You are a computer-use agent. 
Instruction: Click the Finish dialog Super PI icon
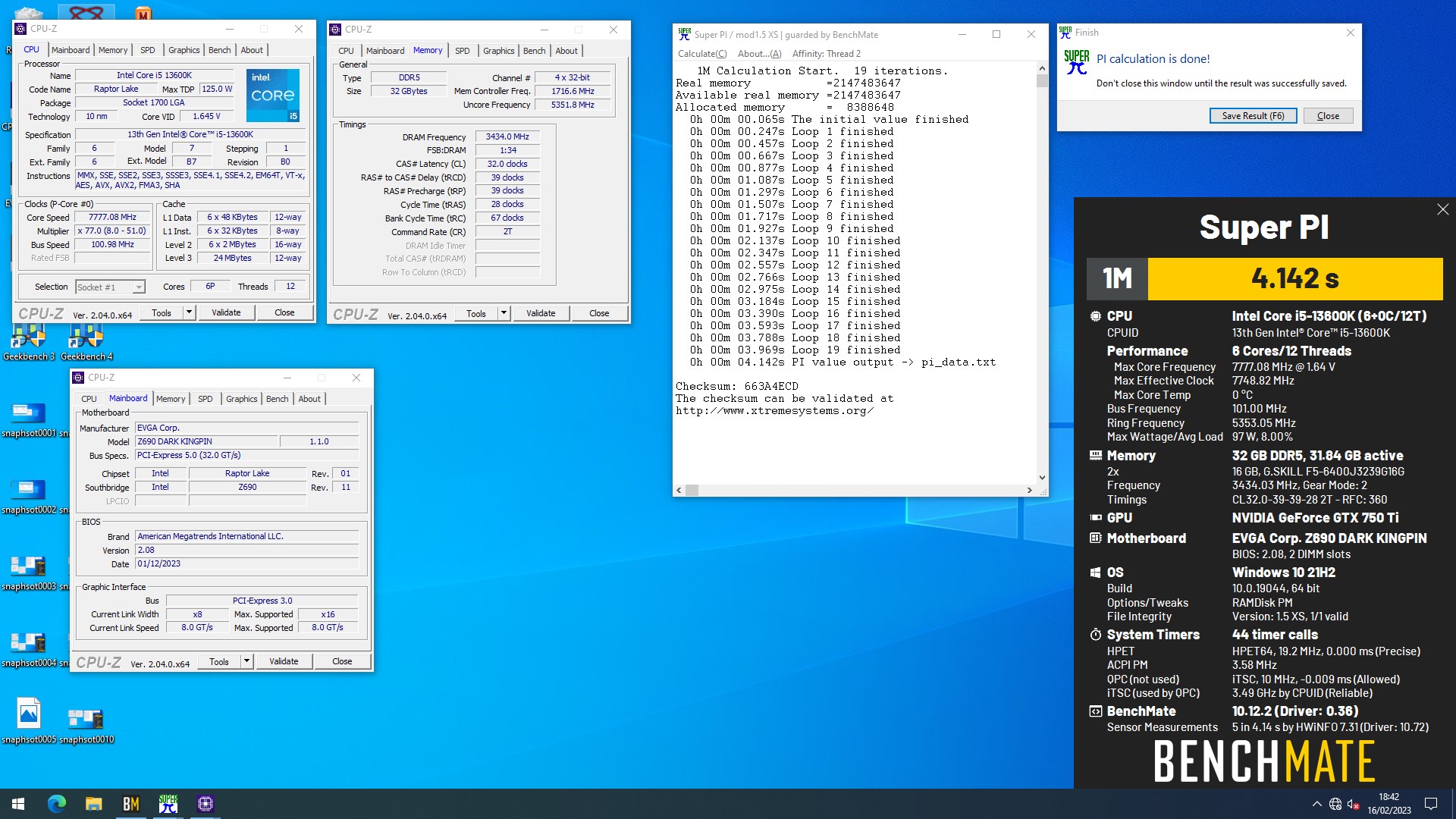tap(1076, 62)
